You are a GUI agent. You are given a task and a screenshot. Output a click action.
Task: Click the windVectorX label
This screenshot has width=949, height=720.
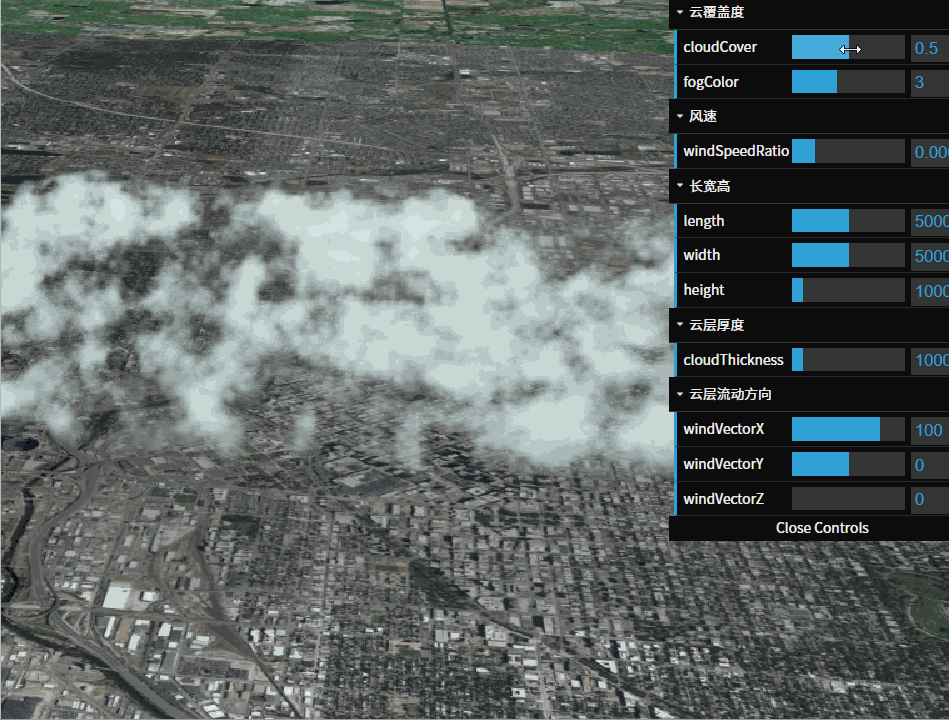(x=723, y=429)
